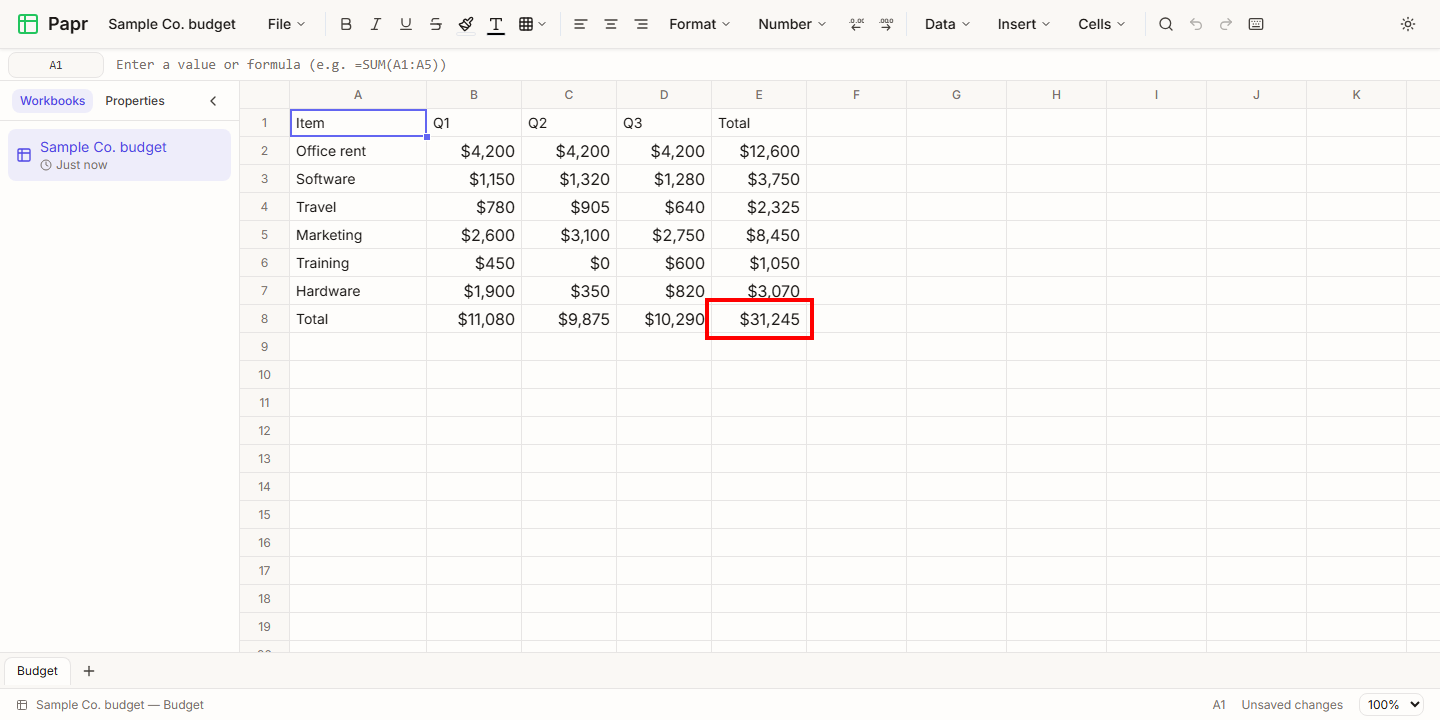Open the fill color paint bucket

click(466, 24)
